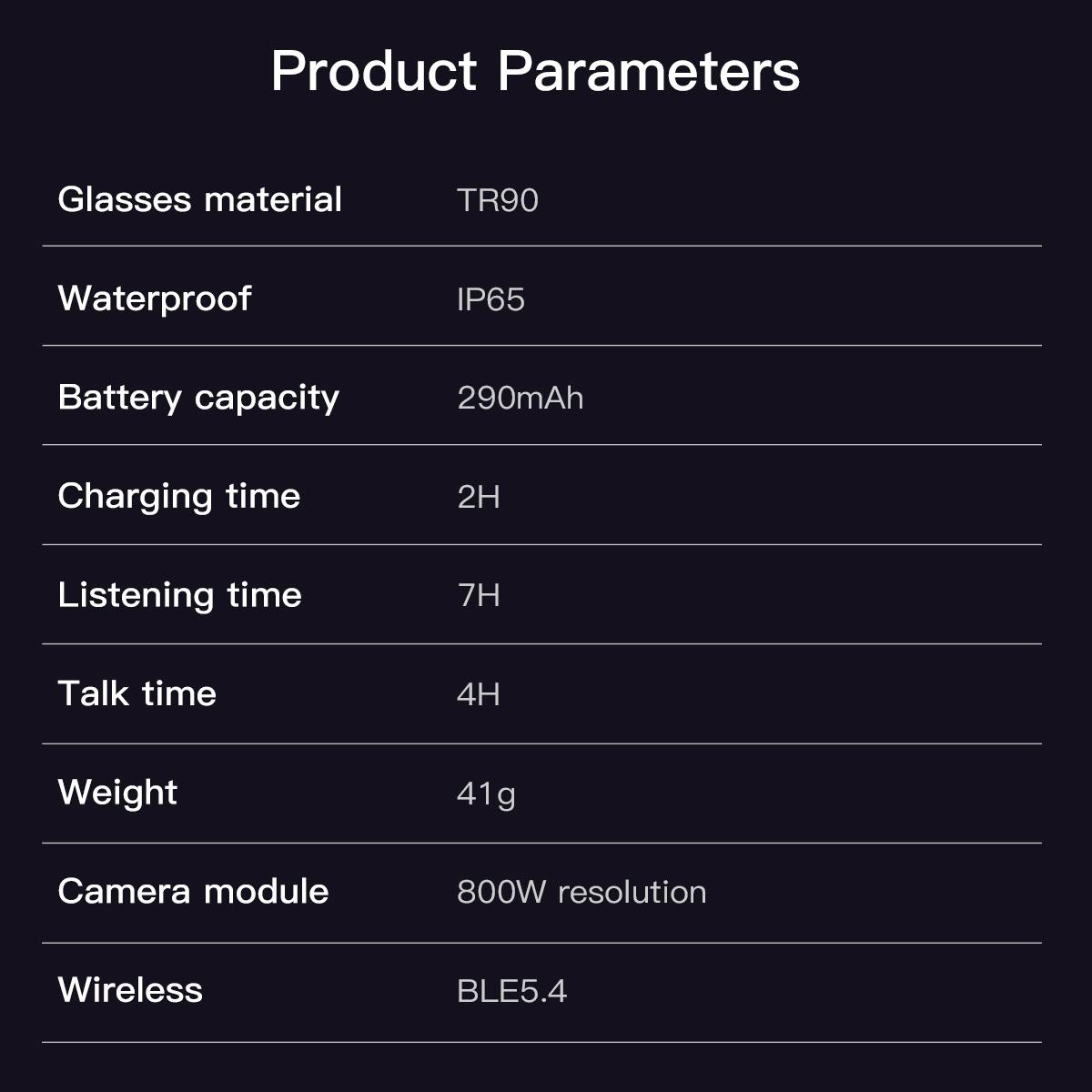Select the BLE5.4 value
The width and height of the screenshot is (1092, 1092).
(511, 991)
